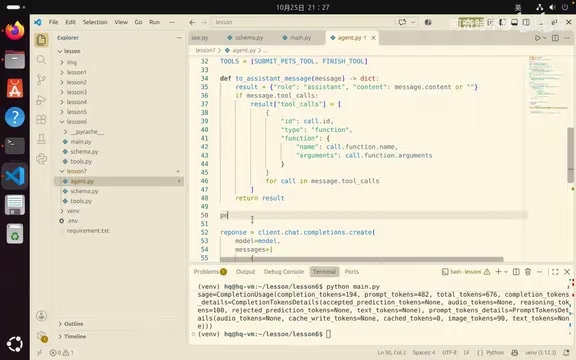
Task: Open the Python view in activity bar
Action: pyautogui.click(x=42, y=159)
